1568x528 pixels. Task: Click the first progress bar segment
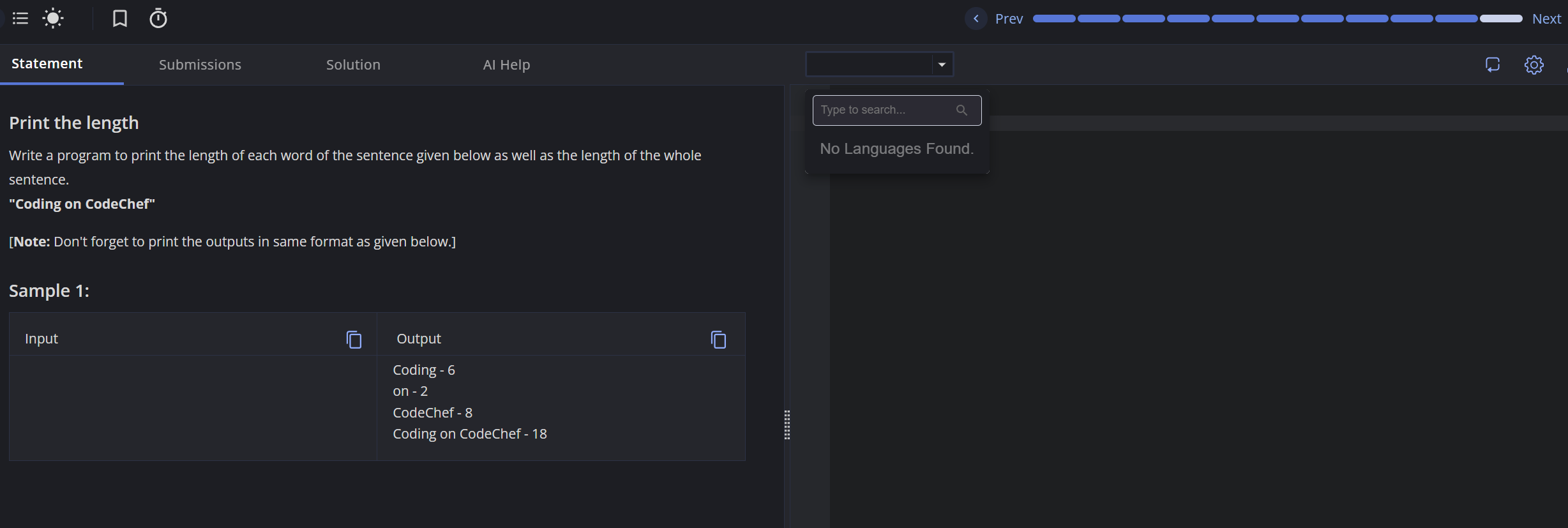pos(1054,19)
